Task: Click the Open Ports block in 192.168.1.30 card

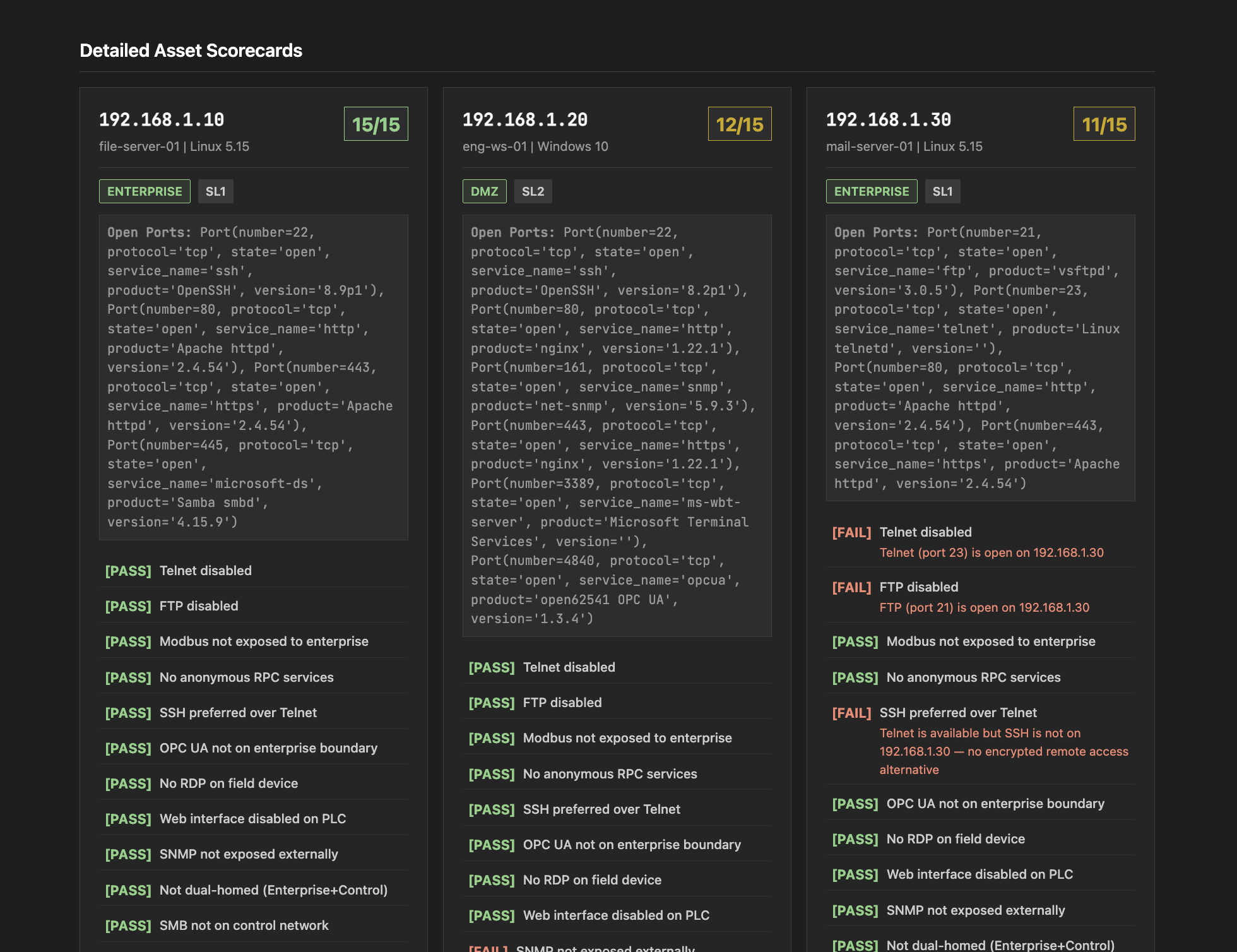Action: pyautogui.click(x=981, y=358)
